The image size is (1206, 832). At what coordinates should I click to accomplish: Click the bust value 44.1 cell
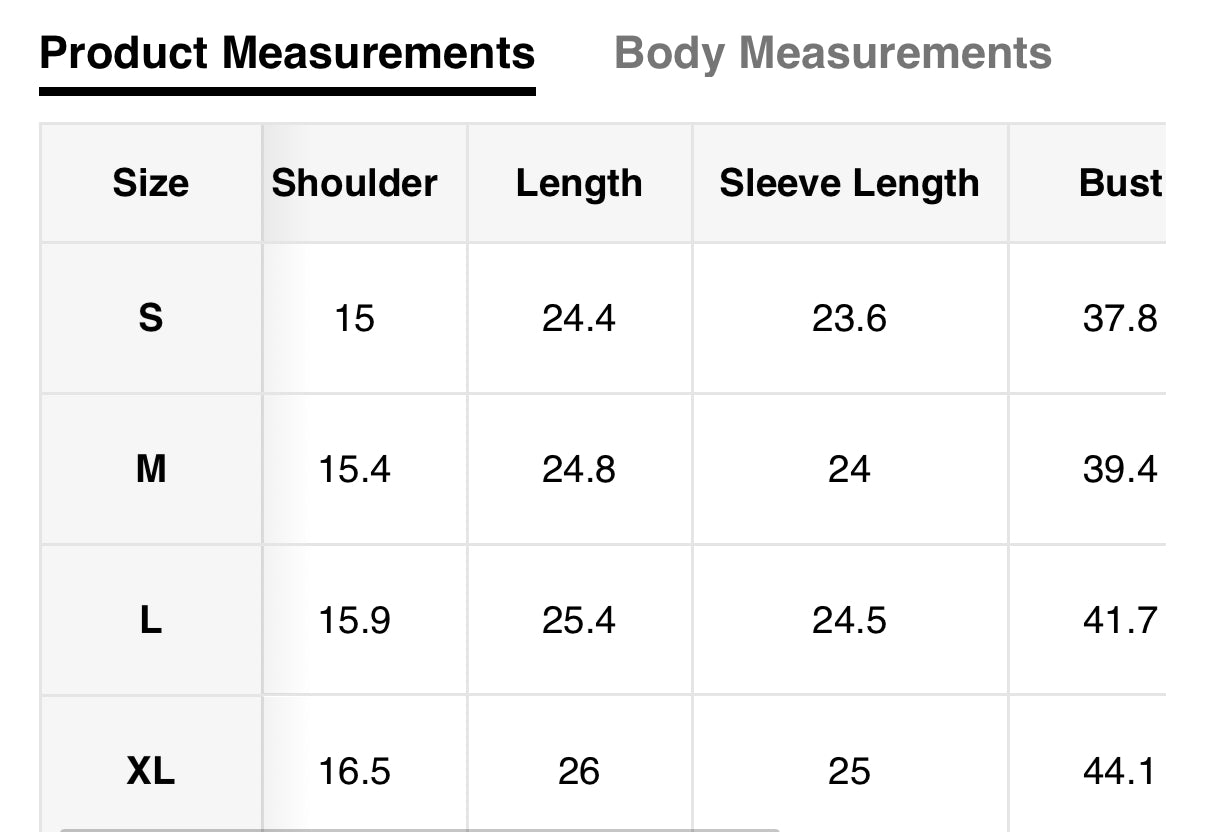point(1119,771)
